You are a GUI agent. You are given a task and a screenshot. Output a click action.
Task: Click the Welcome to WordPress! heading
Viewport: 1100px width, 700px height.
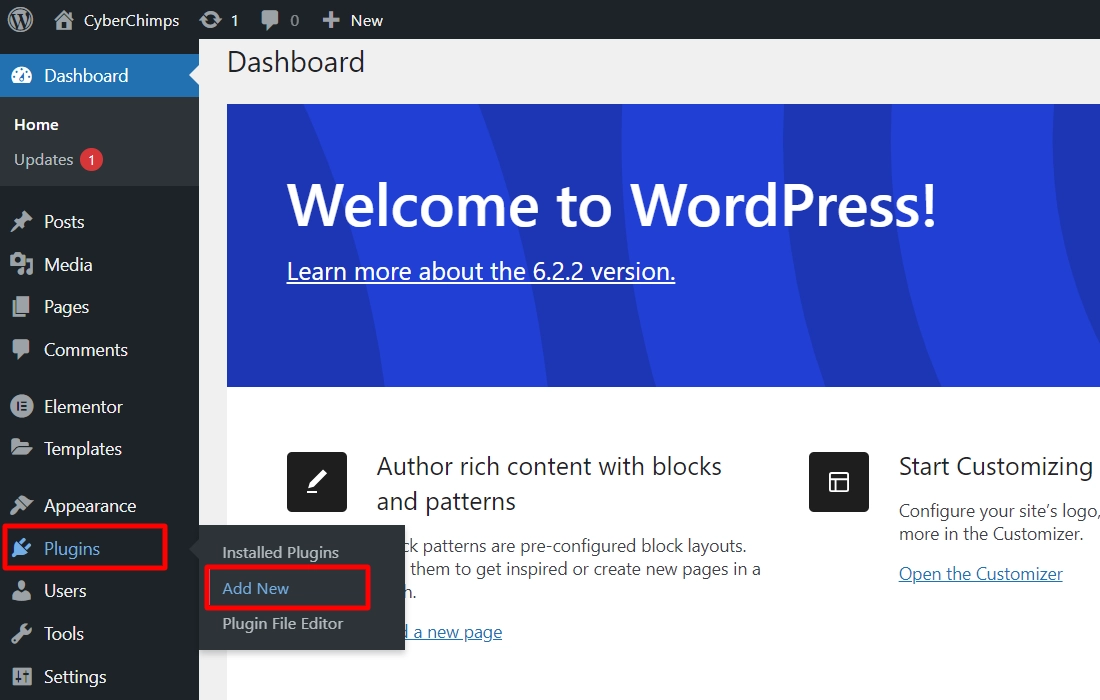coord(611,205)
